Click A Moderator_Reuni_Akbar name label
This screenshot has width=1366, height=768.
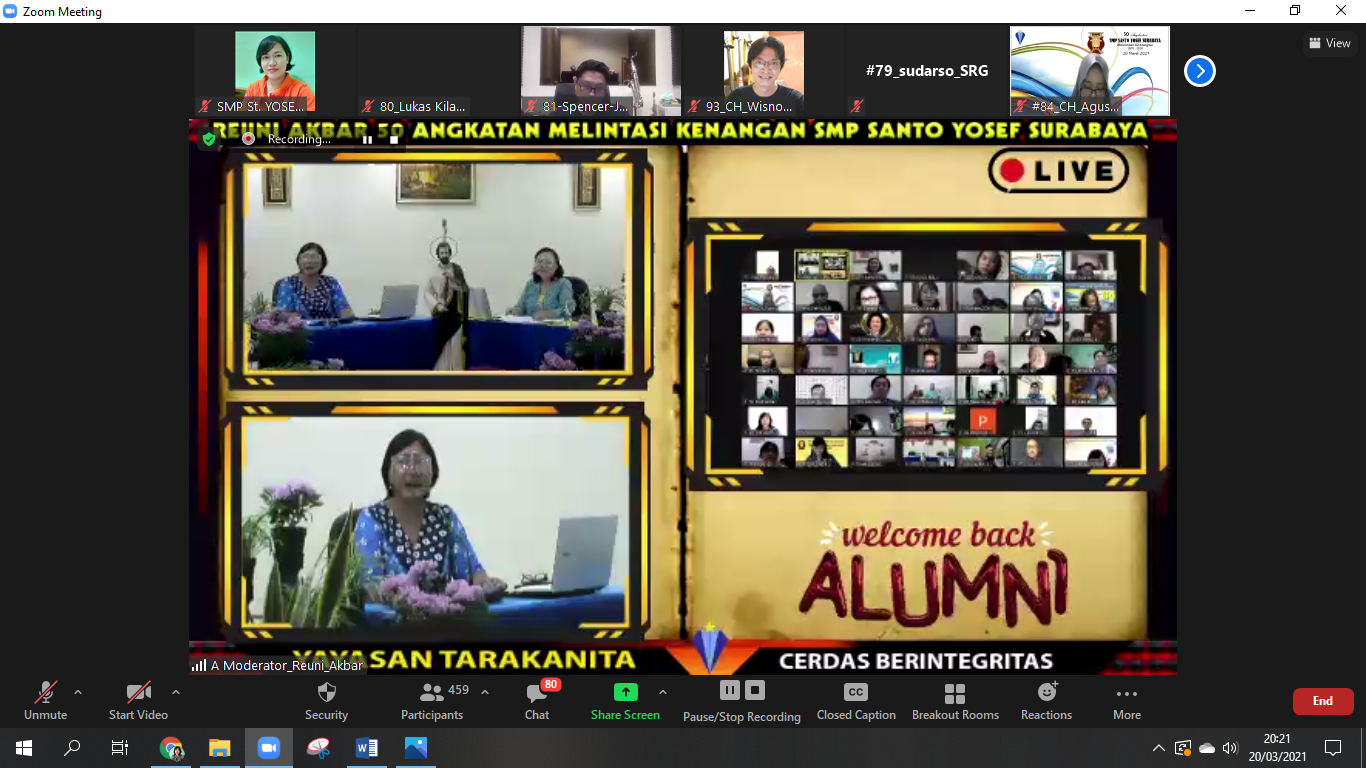[287, 665]
